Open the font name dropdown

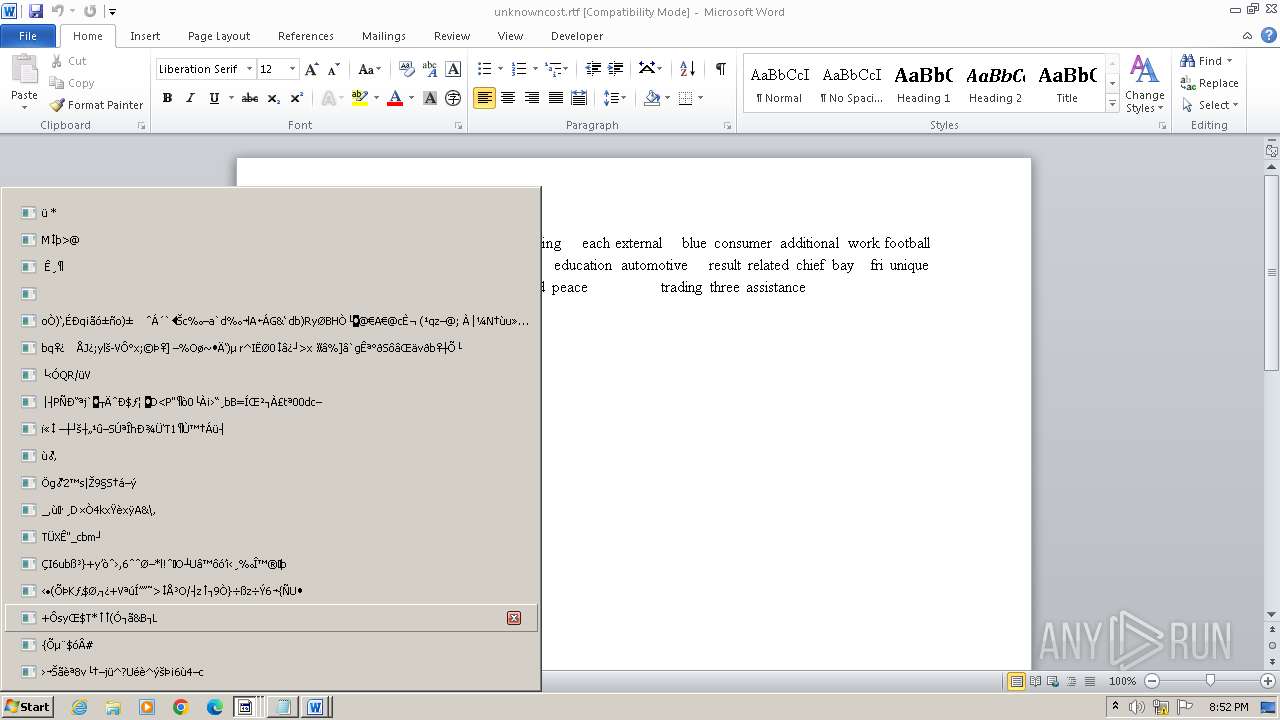[249, 69]
